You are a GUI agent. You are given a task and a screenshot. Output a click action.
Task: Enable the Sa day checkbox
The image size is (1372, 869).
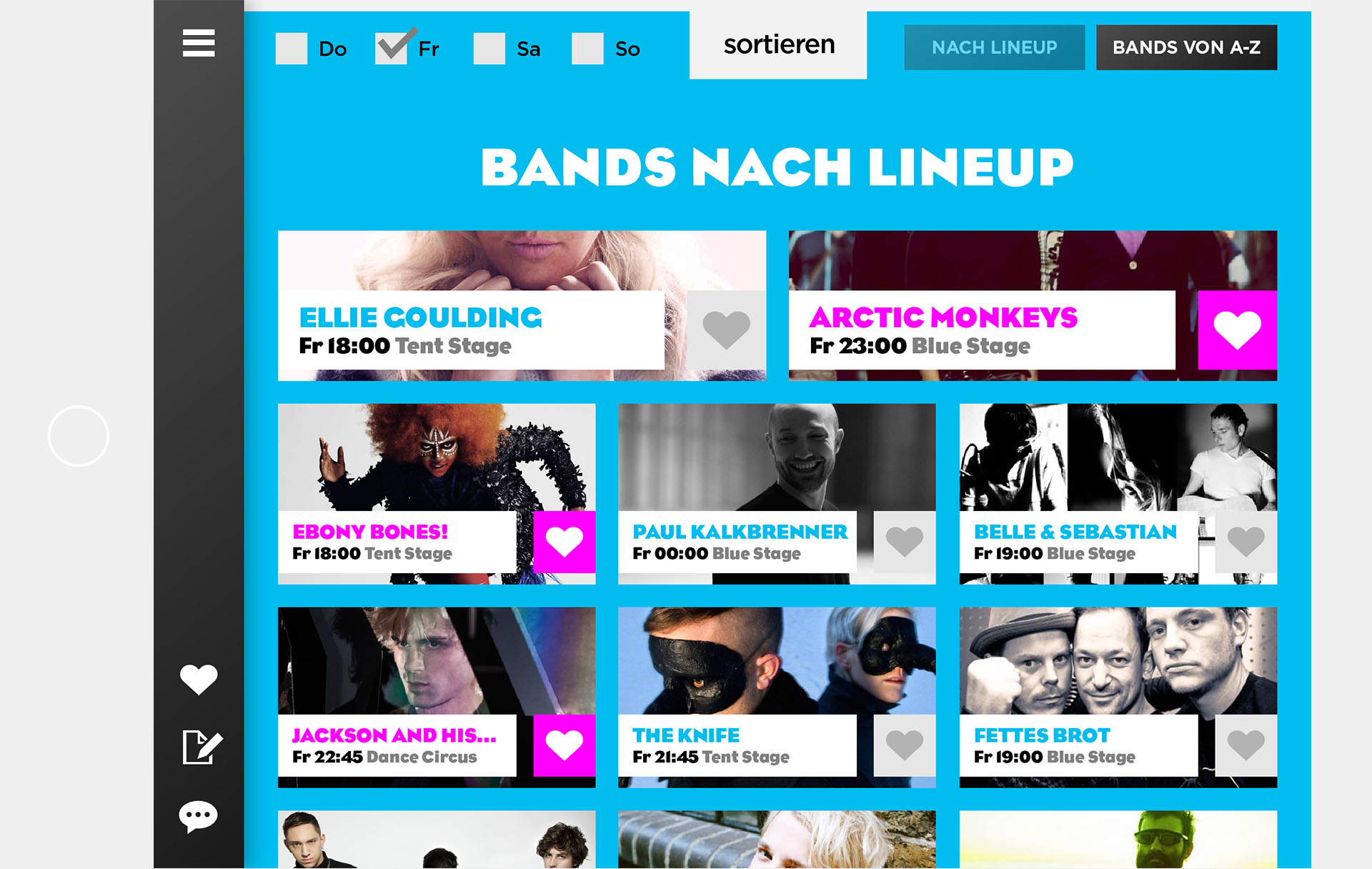489,49
